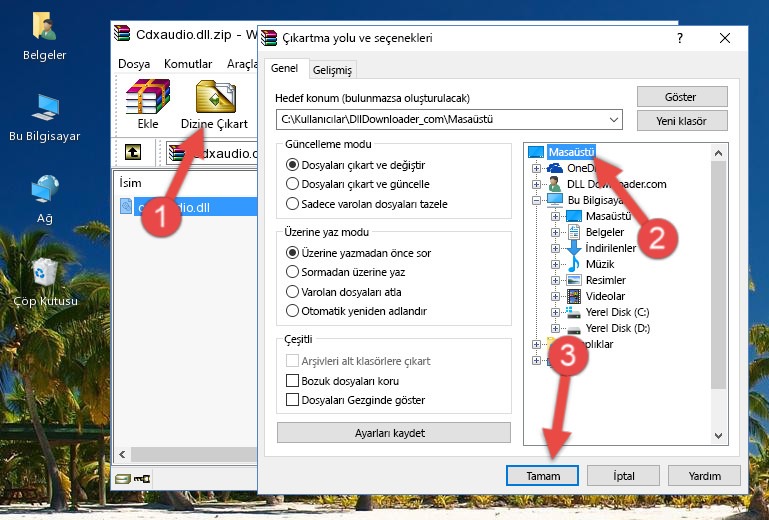
Task: Open the Dosya menu in WinRAR
Action: coord(134,64)
